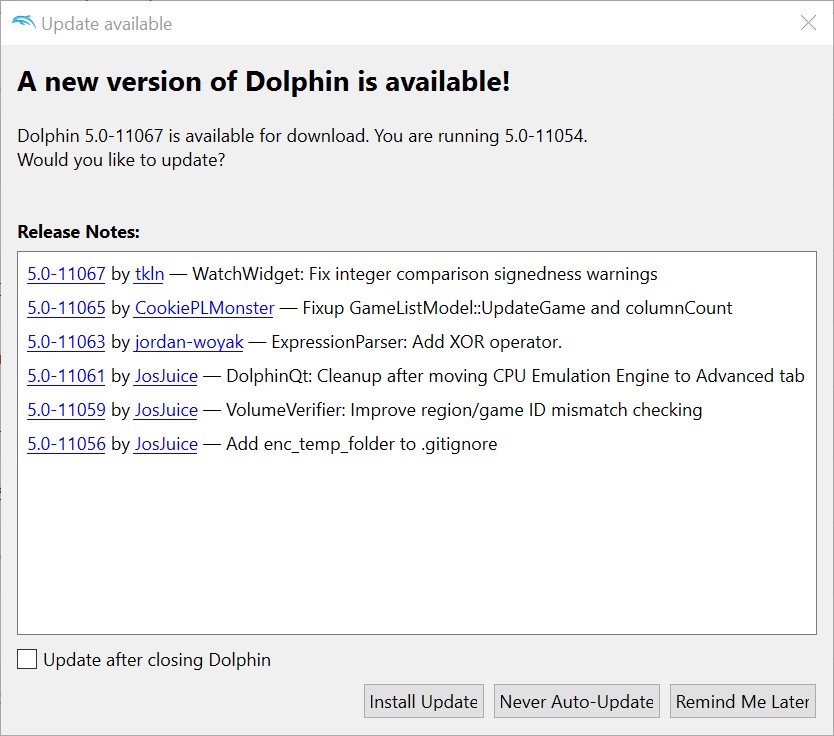
Task: Open the 5.0-11056 release link
Action: pos(66,444)
